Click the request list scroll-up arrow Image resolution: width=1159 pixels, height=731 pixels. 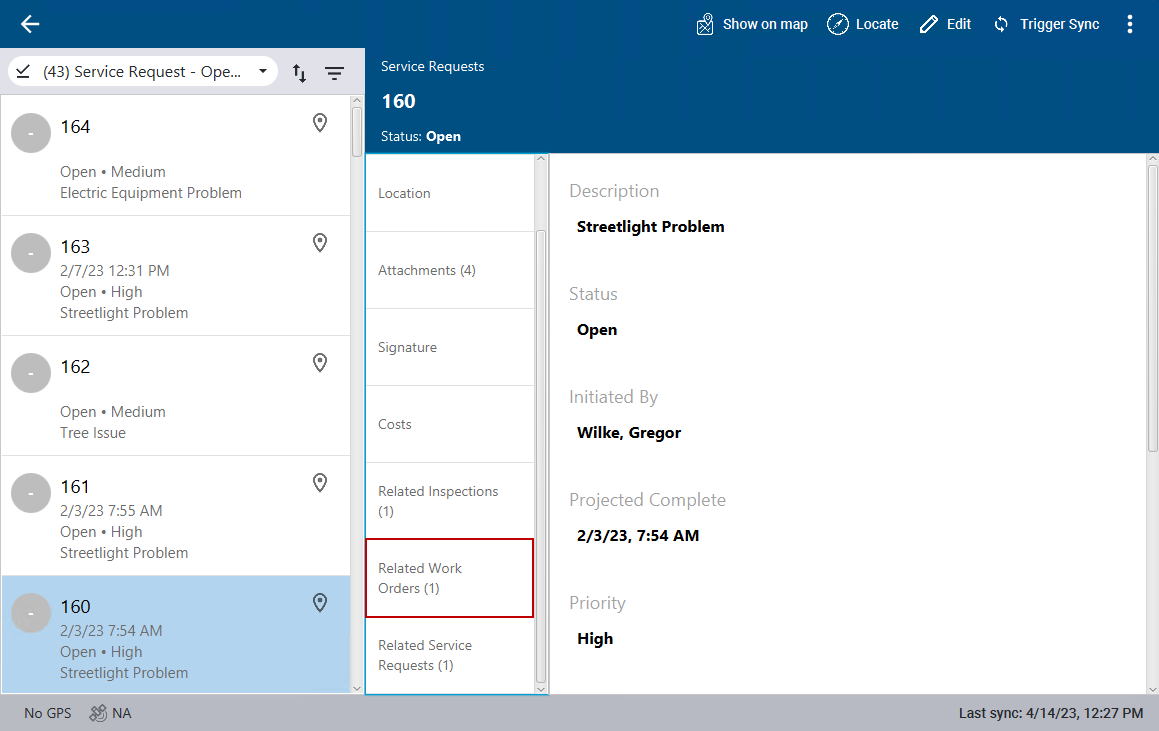(x=357, y=101)
